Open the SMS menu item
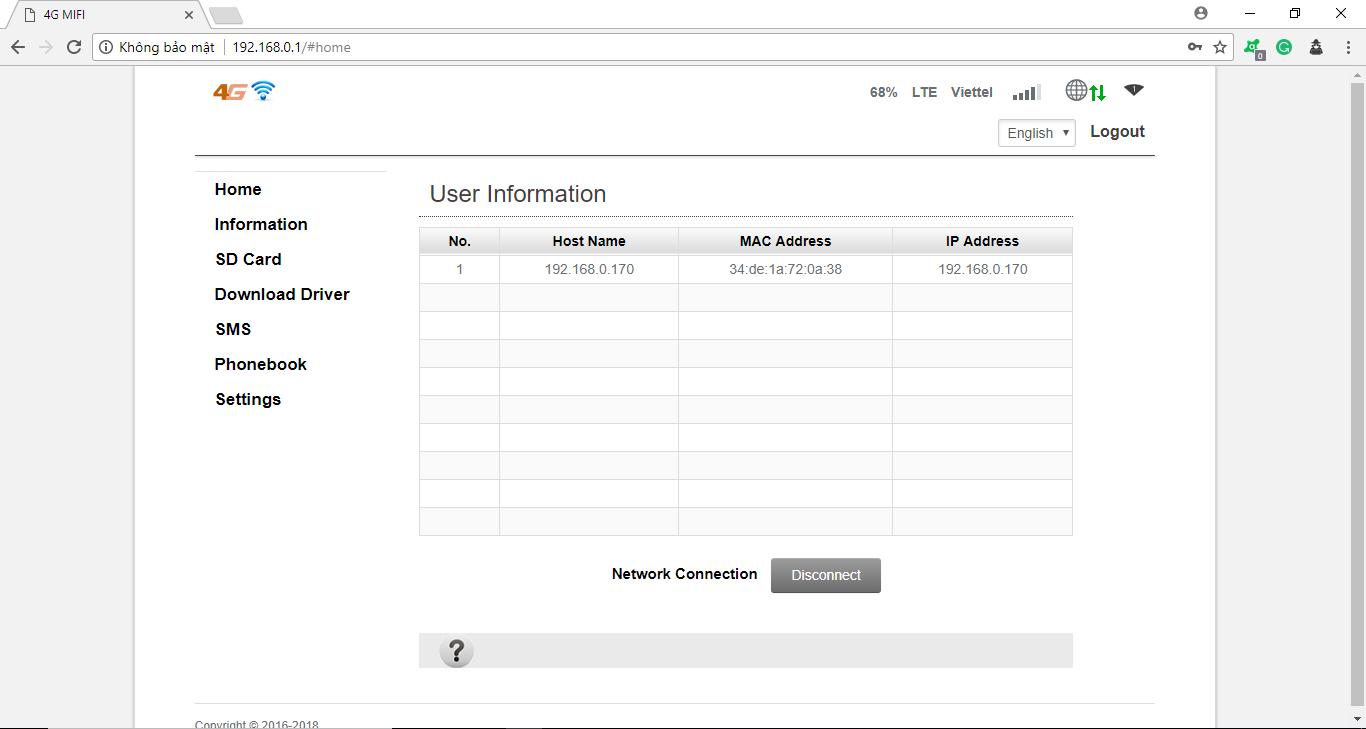Image resolution: width=1366 pixels, height=729 pixels. (233, 330)
